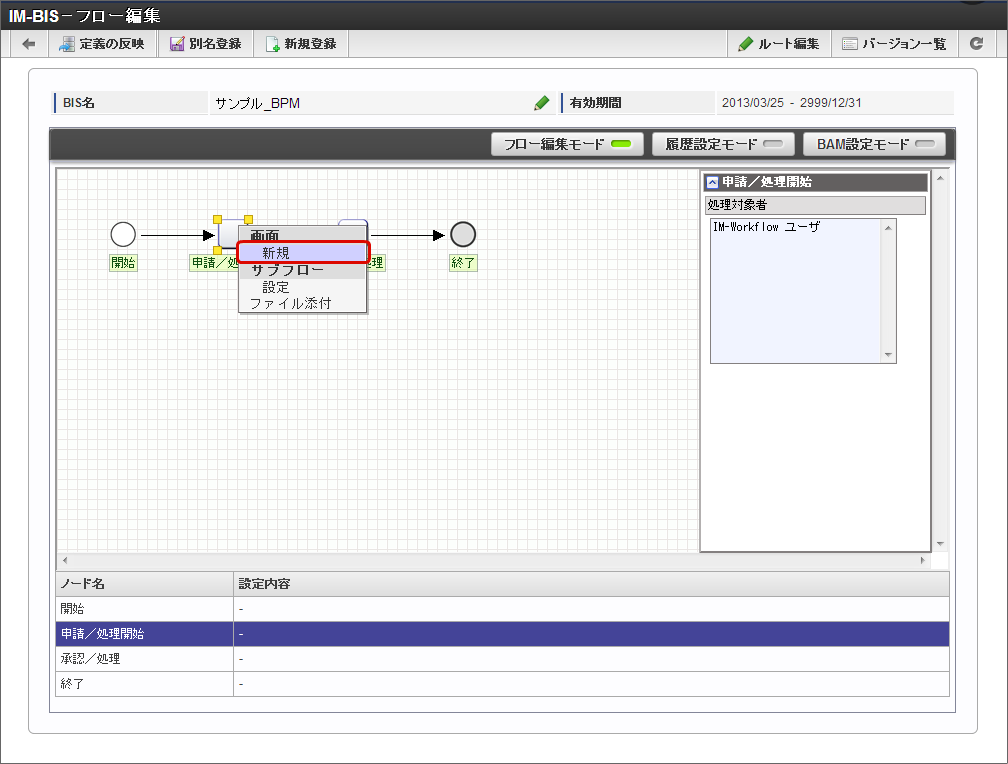This screenshot has width=1008, height=764.
Task: Select the 終了 end circle node
Action: click(x=463, y=235)
